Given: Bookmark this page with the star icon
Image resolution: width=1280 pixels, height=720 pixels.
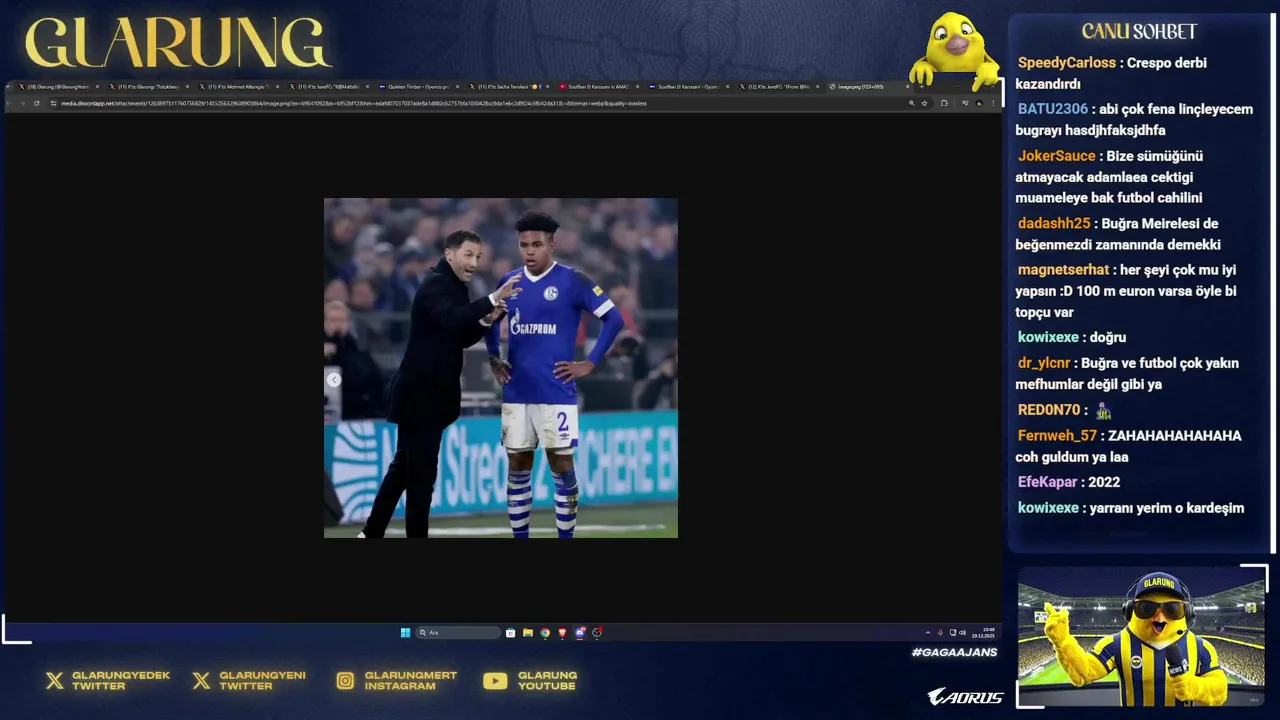Looking at the screenshot, I should [924, 103].
